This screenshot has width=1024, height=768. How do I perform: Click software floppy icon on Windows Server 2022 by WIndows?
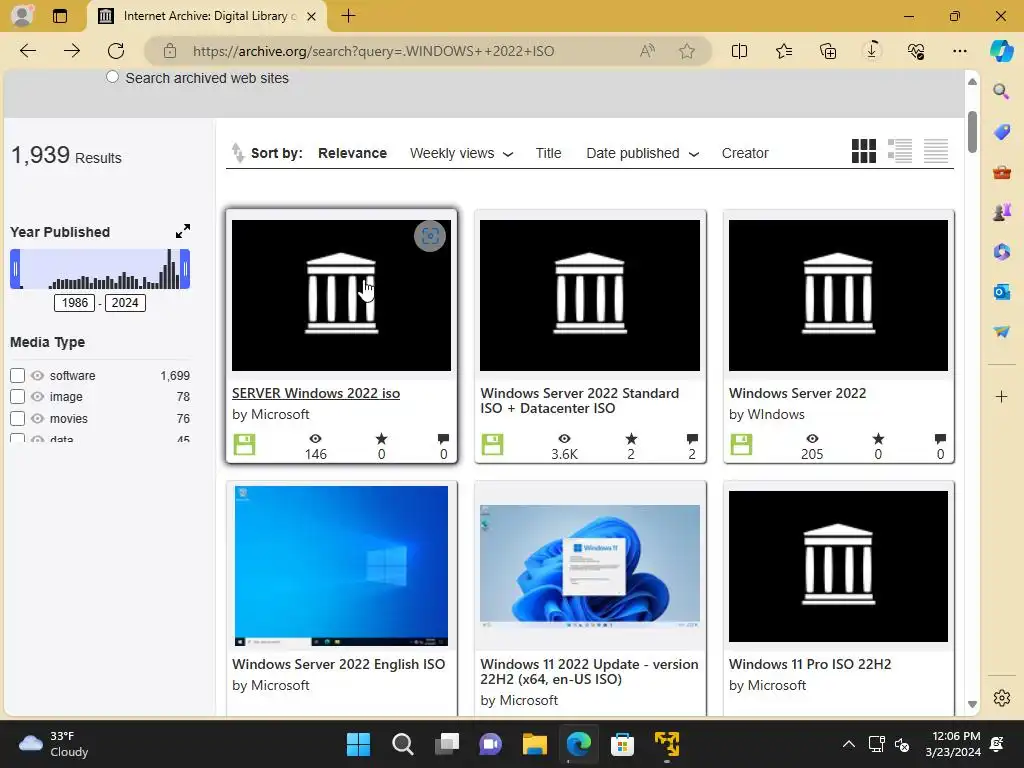pyautogui.click(x=741, y=445)
